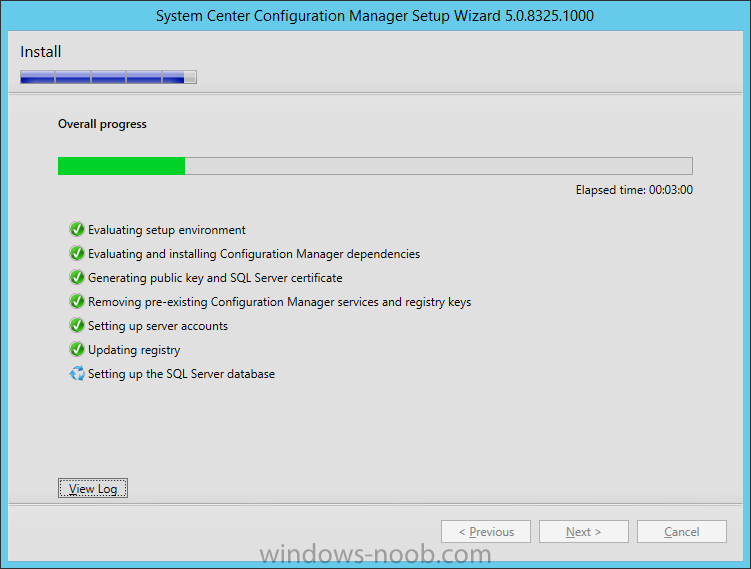Click the blue Install stage progress bar
The image size is (751, 569).
108,77
